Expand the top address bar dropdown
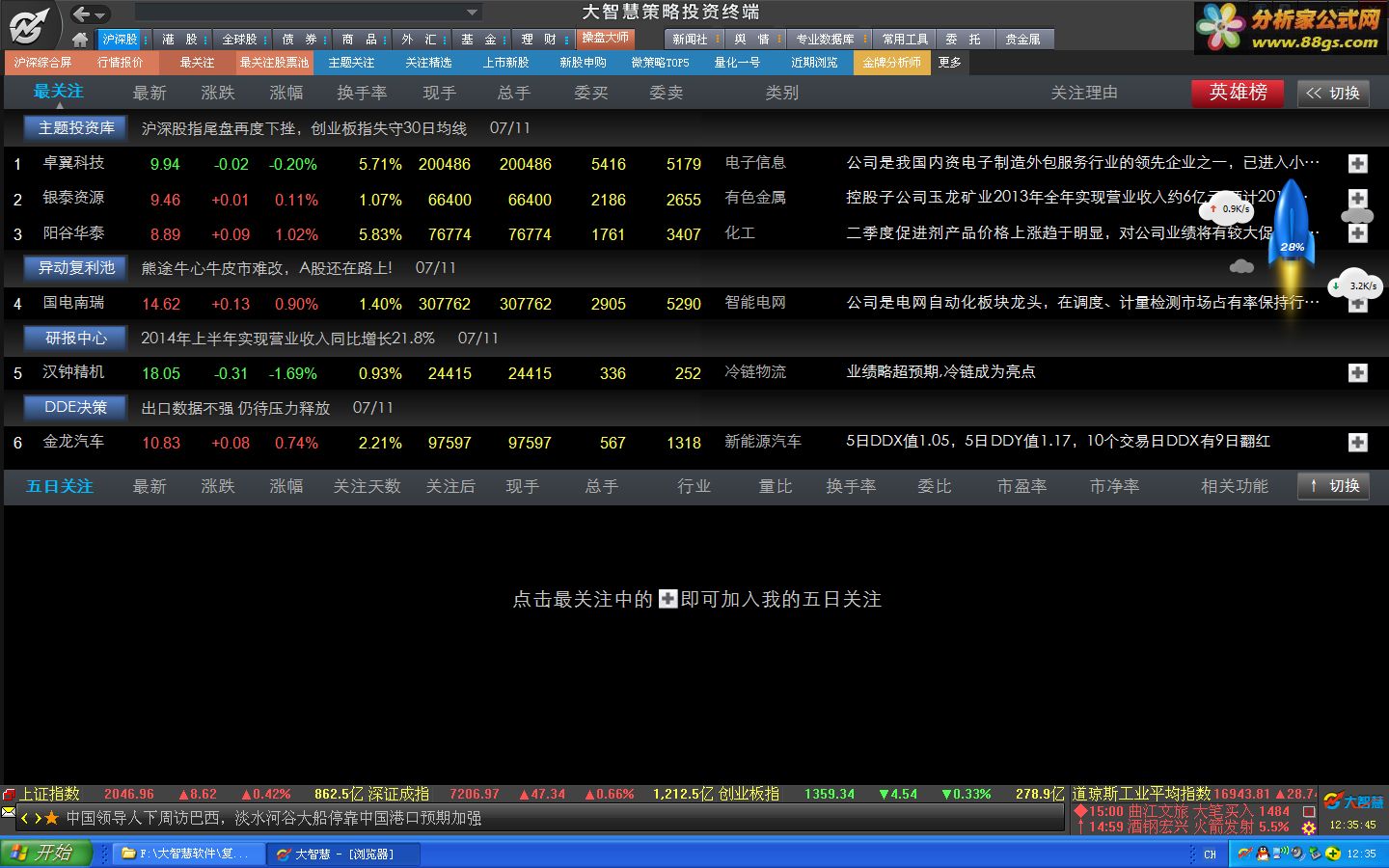1389x868 pixels. 472,13
